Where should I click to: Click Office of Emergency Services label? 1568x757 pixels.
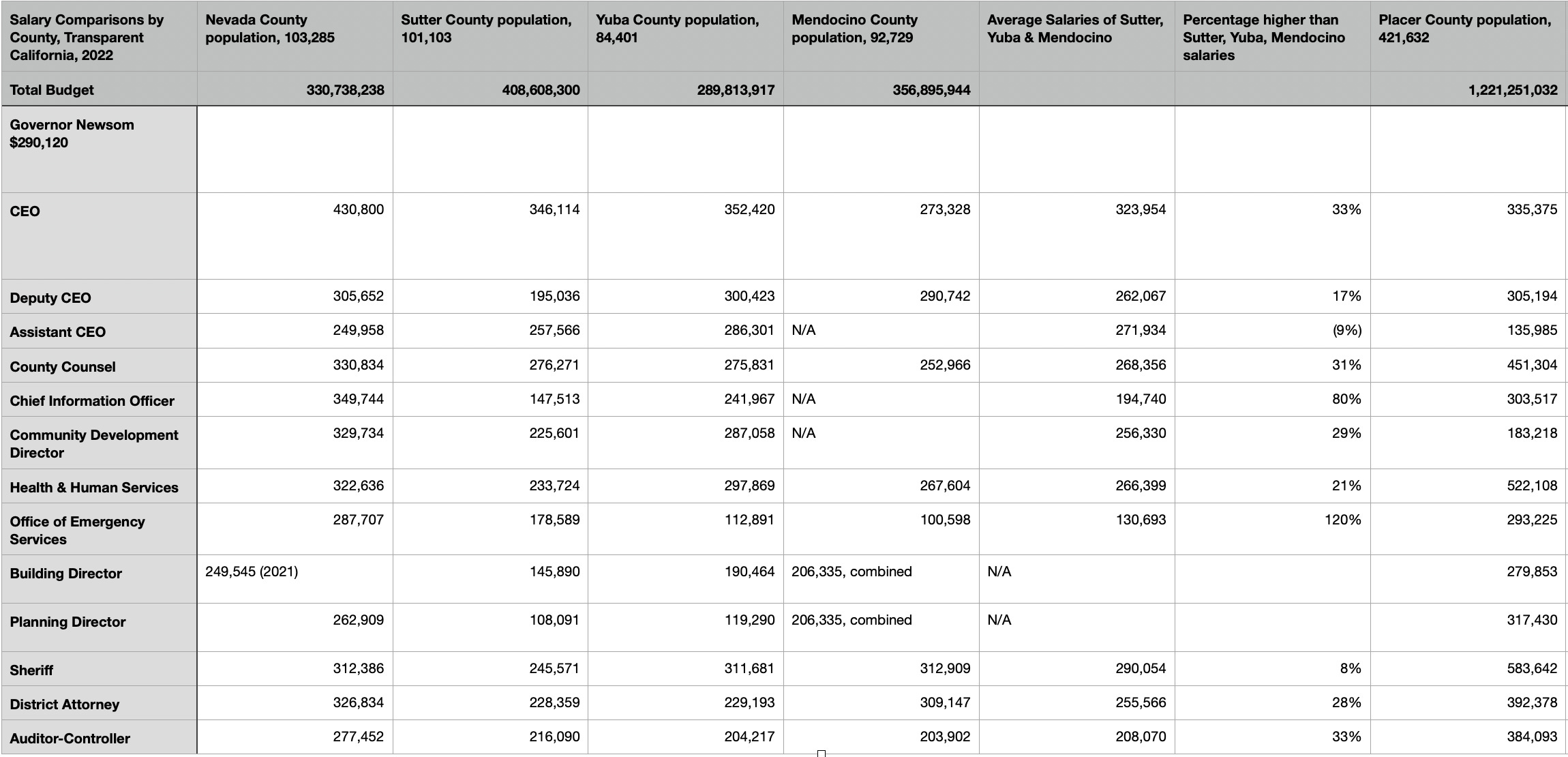[x=77, y=531]
